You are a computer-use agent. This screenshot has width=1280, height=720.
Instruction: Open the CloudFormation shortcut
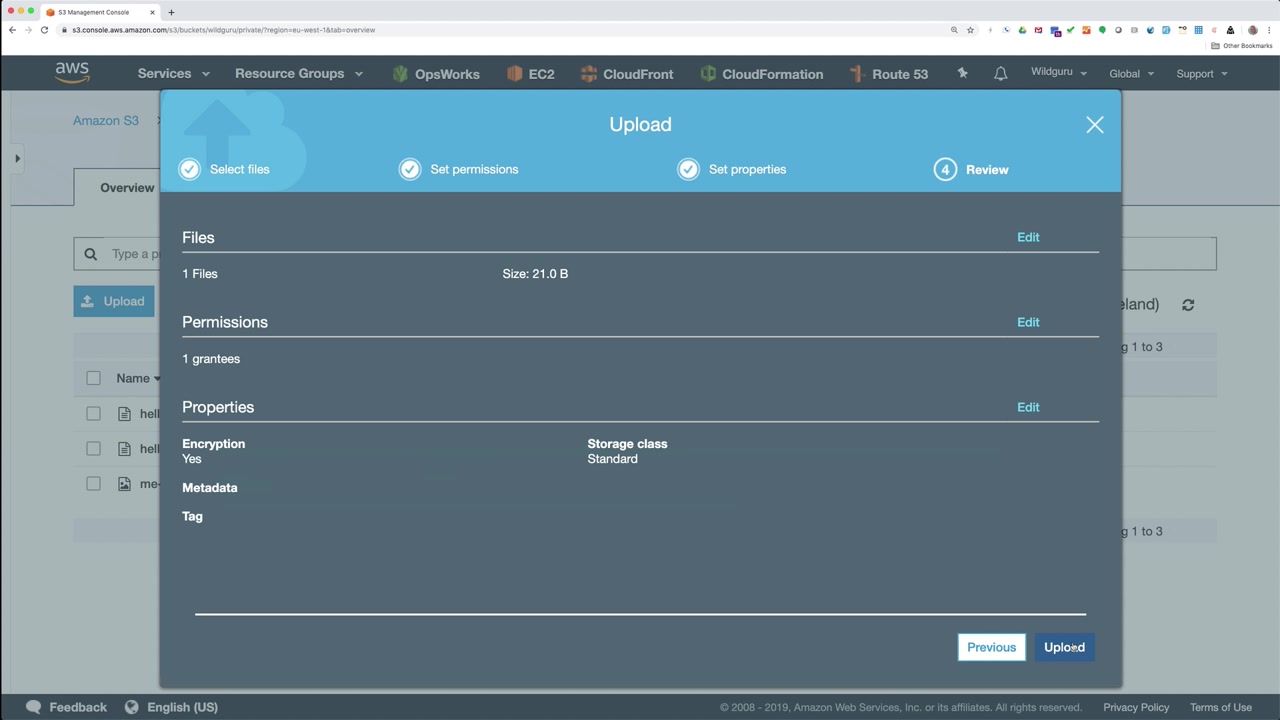[x=762, y=74]
